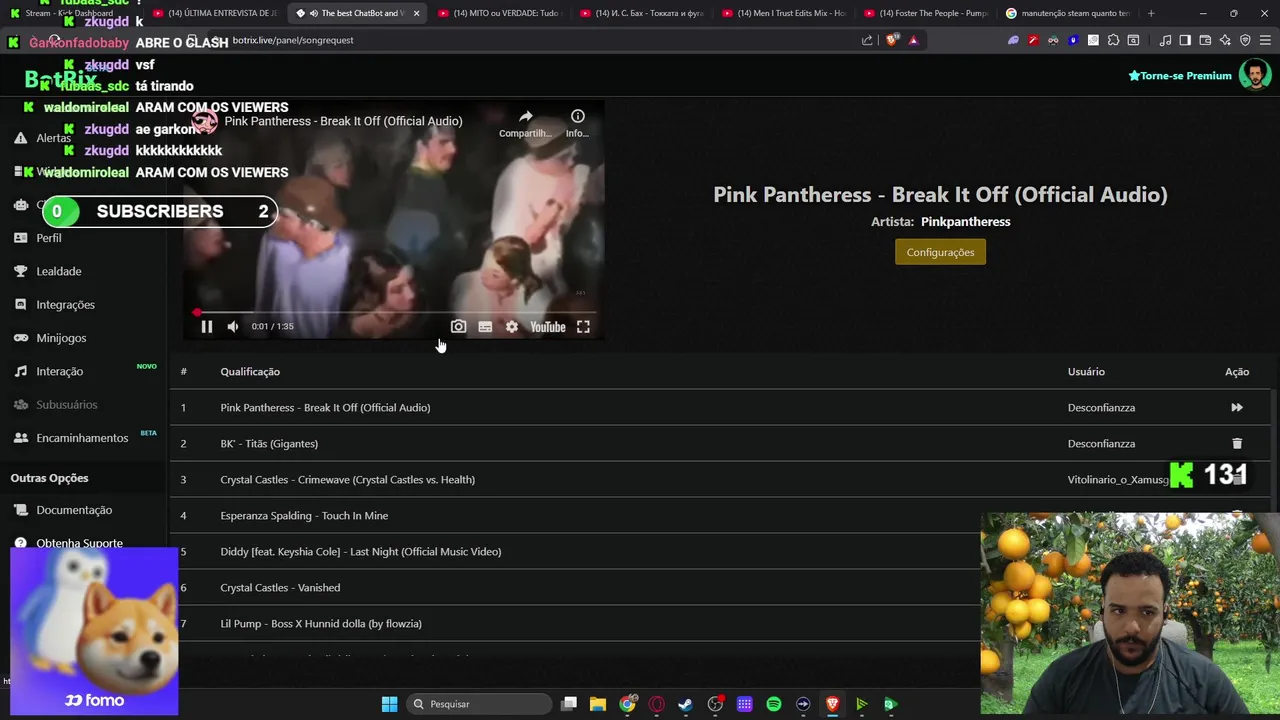Open Interação in the sidebar

tap(60, 371)
